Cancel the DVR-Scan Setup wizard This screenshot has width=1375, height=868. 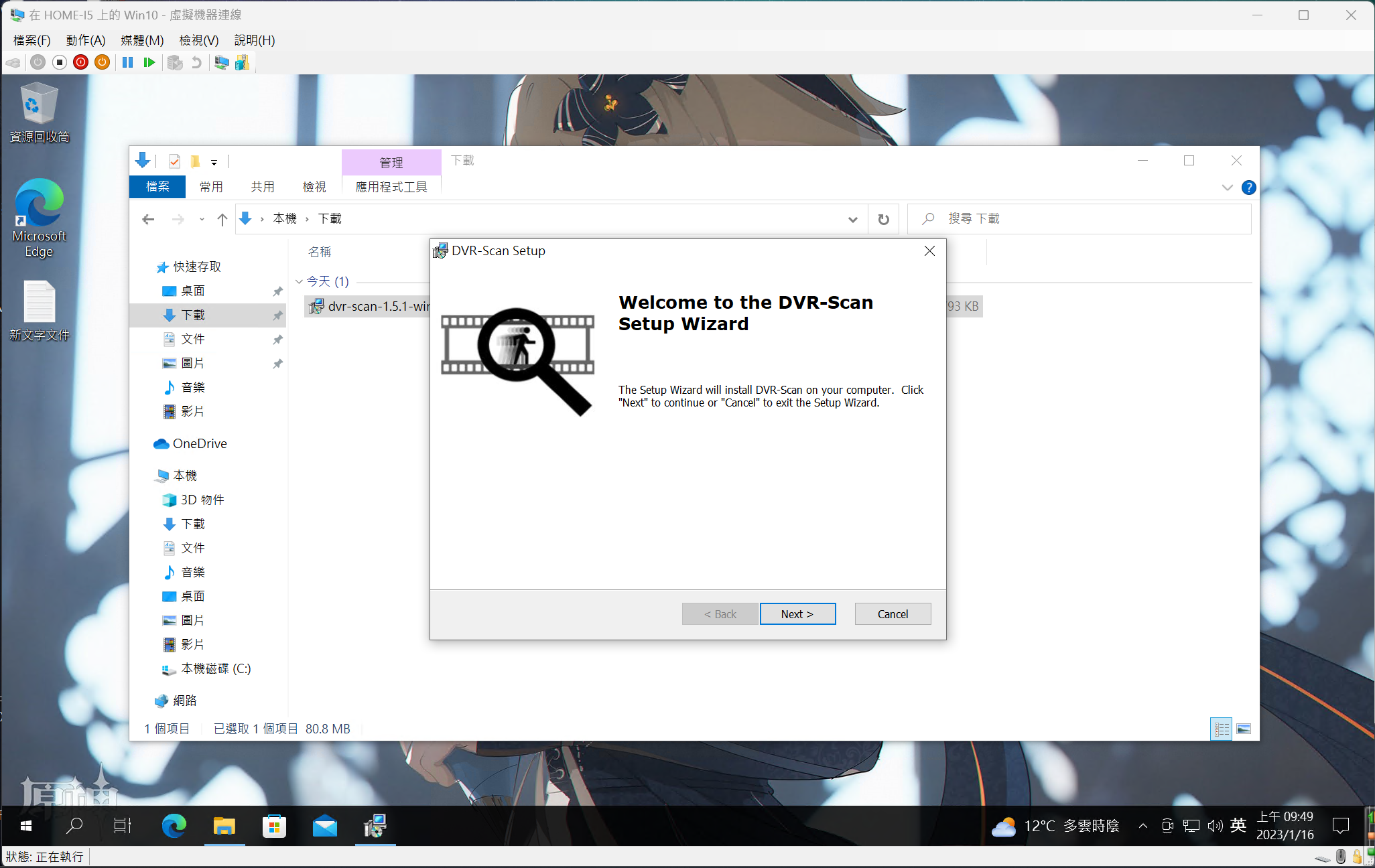tap(892, 614)
